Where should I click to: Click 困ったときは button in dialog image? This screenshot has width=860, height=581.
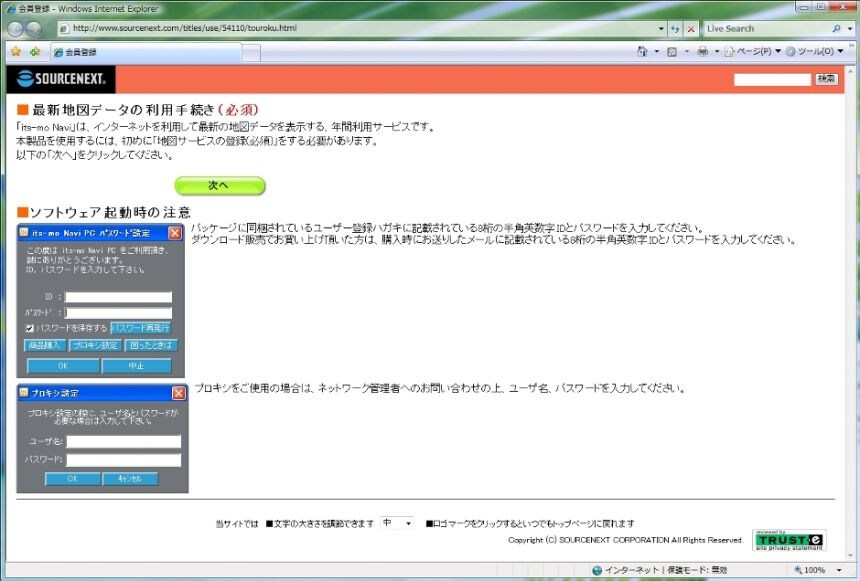pyautogui.click(x=151, y=345)
